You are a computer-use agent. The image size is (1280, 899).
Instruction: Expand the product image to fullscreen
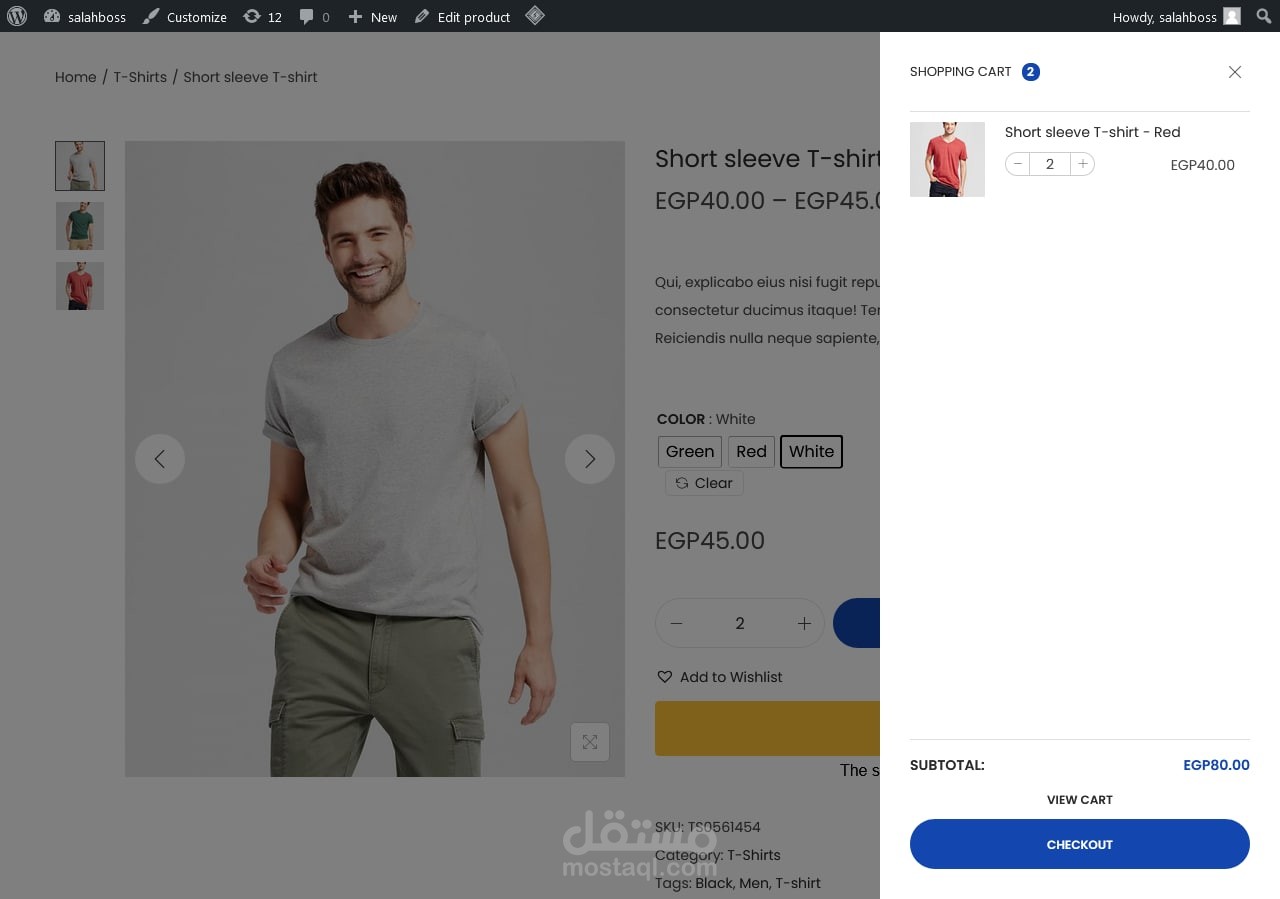[590, 742]
